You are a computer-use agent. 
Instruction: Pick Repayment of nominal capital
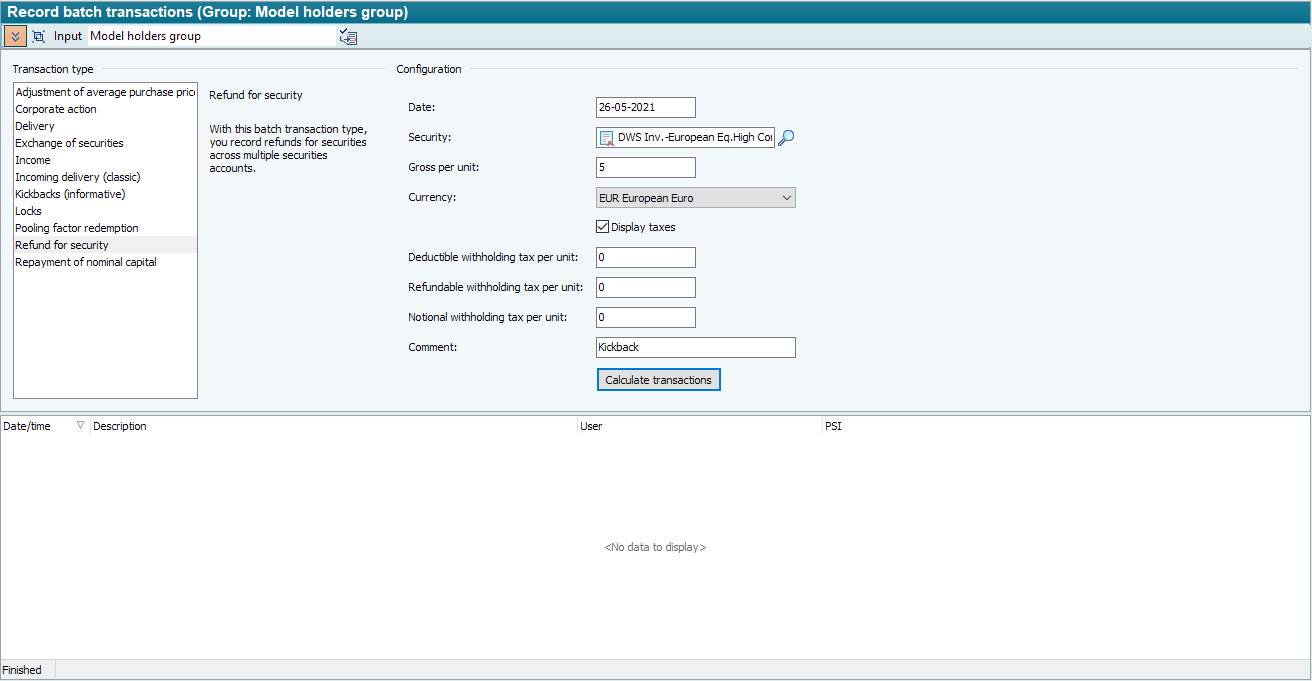coord(86,262)
